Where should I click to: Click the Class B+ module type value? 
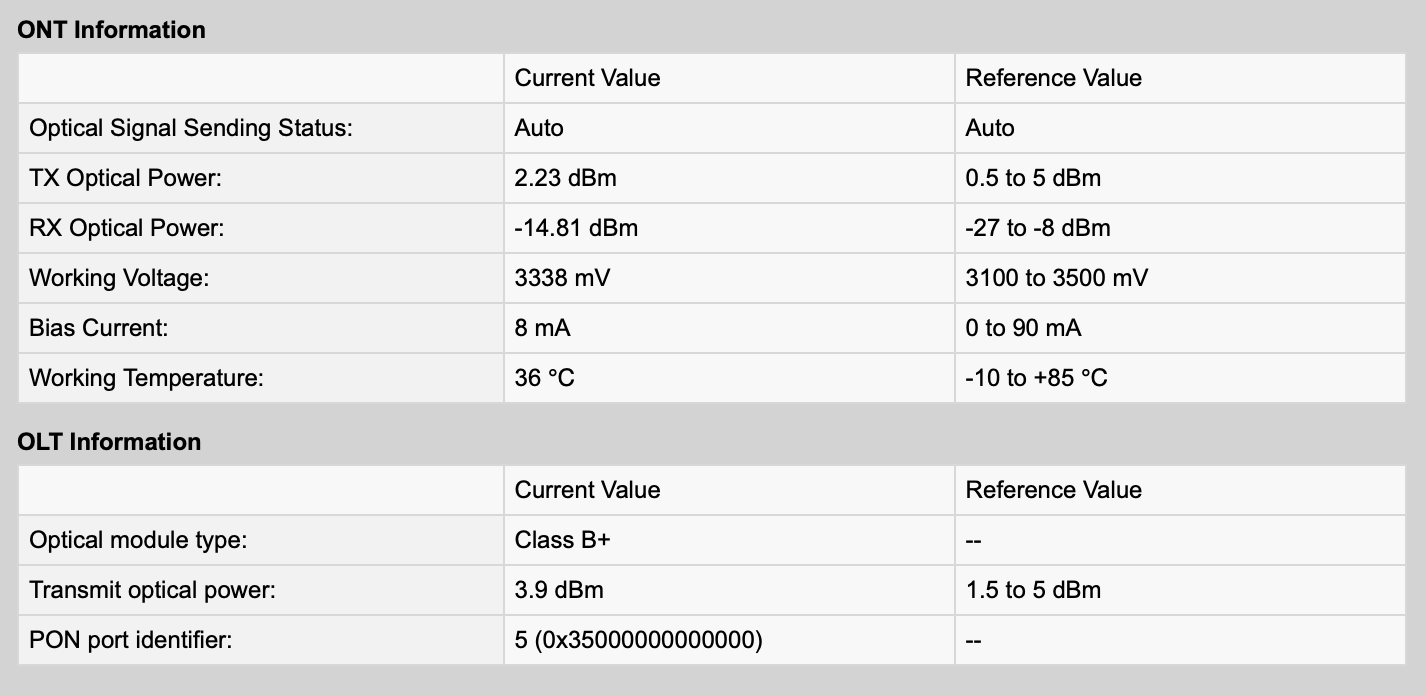pyautogui.click(x=562, y=540)
